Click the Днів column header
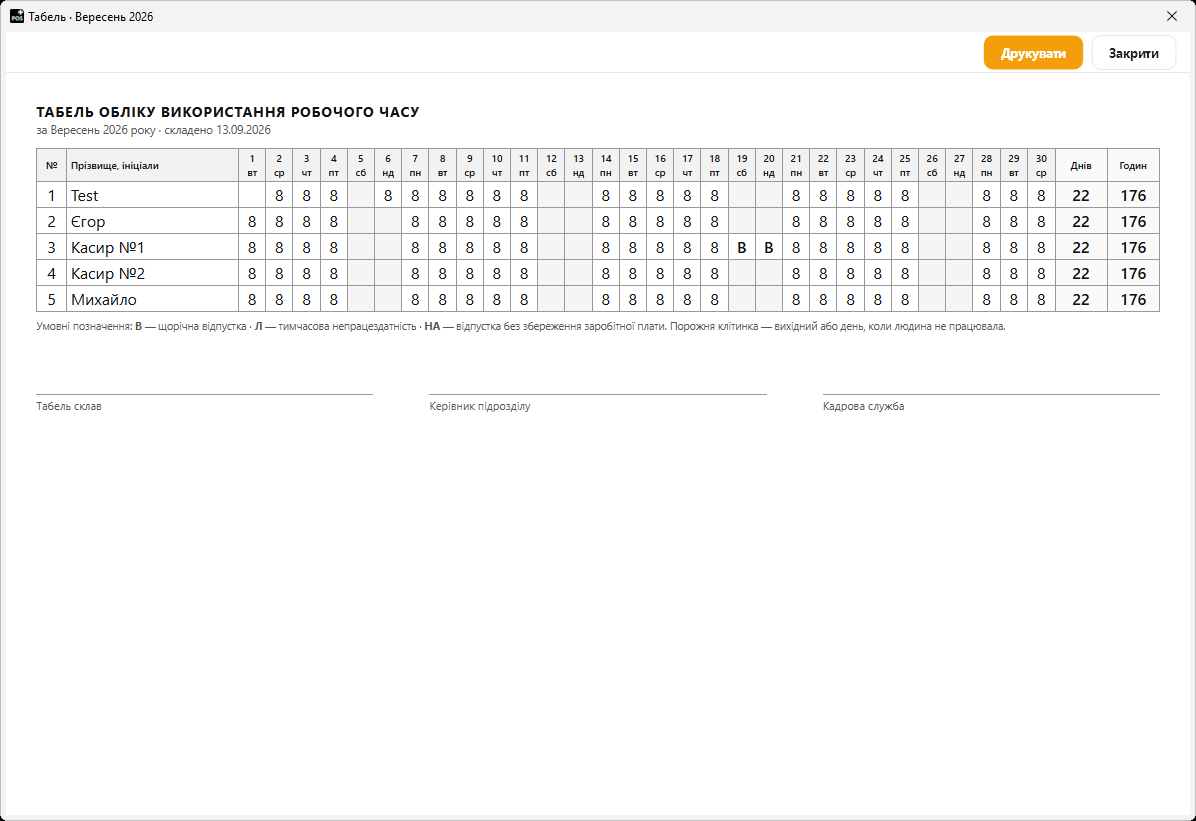This screenshot has width=1196, height=821. tap(1081, 166)
